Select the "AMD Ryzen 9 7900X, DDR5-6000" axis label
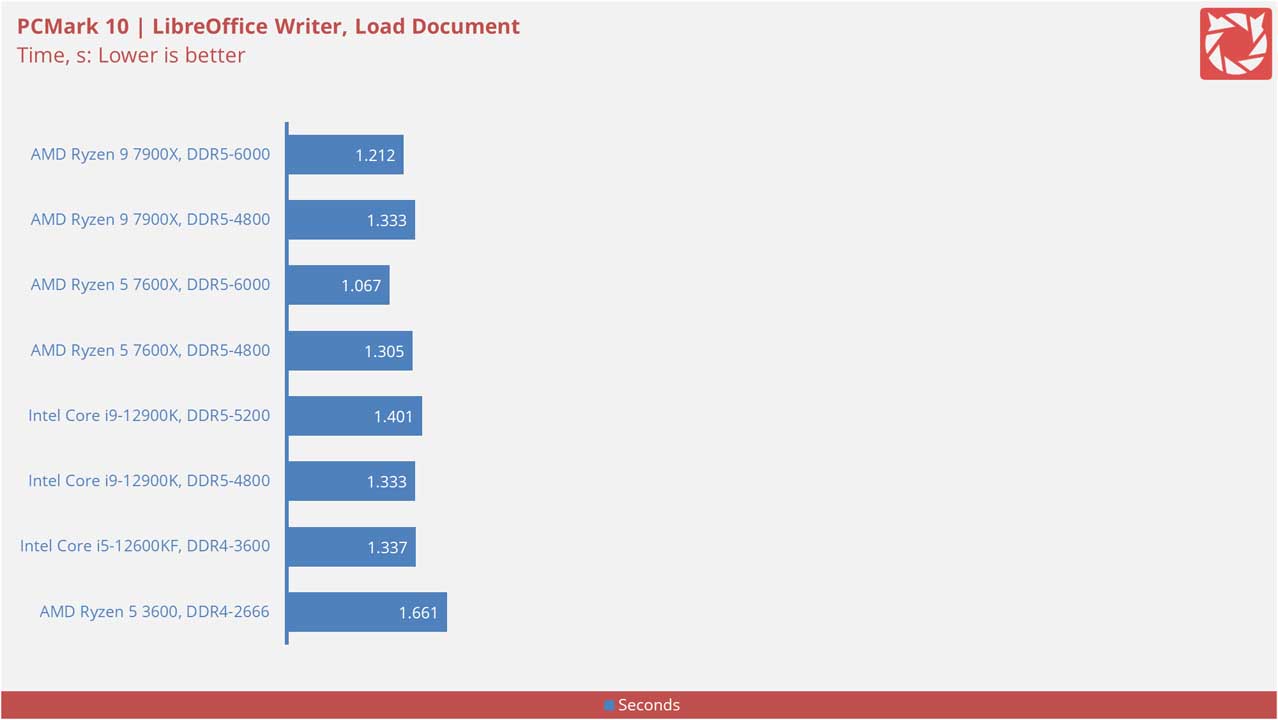Image resolution: width=1278 pixels, height=720 pixels. point(150,154)
